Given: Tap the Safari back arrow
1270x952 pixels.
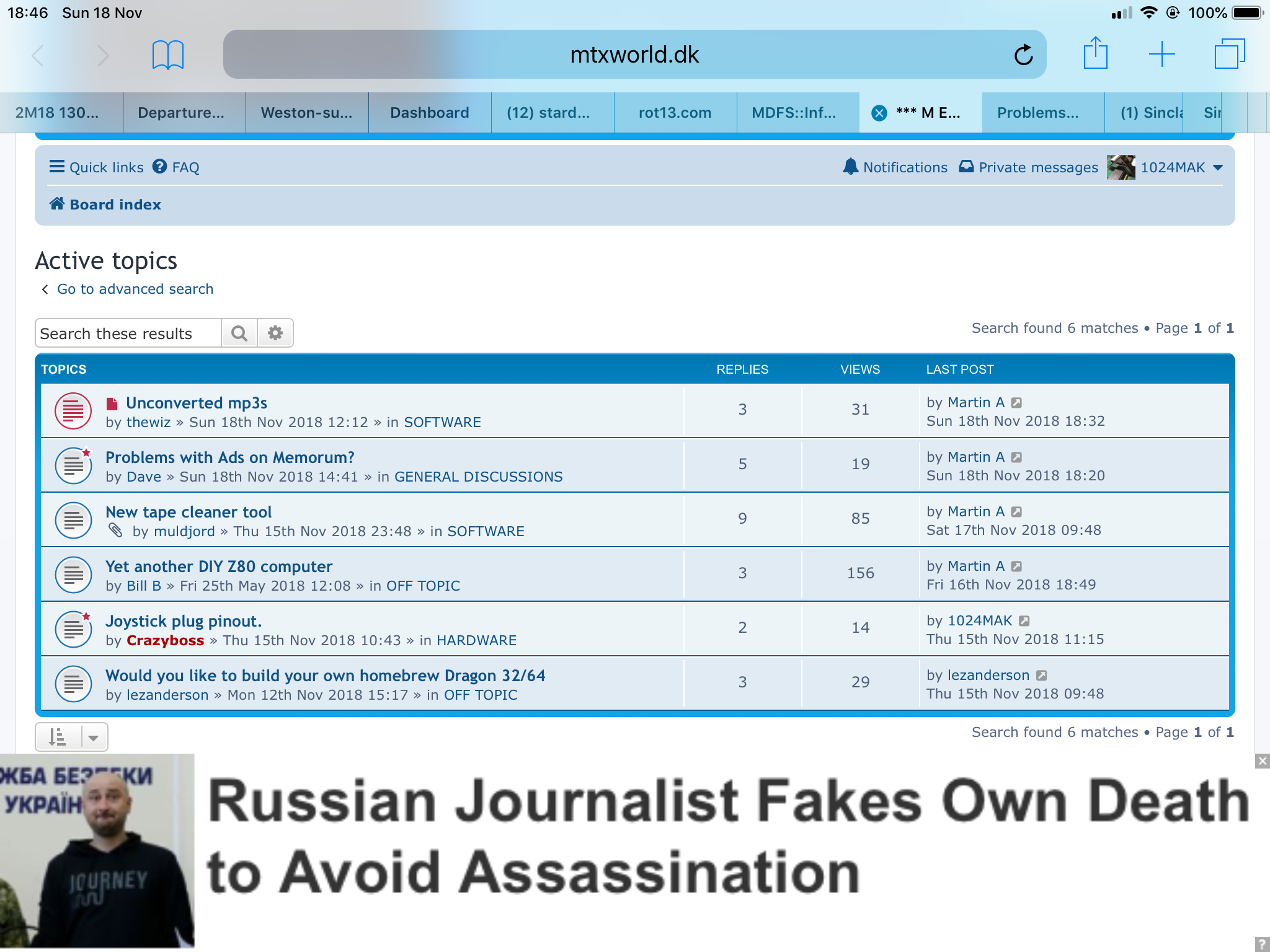Looking at the screenshot, I should (38, 56).
